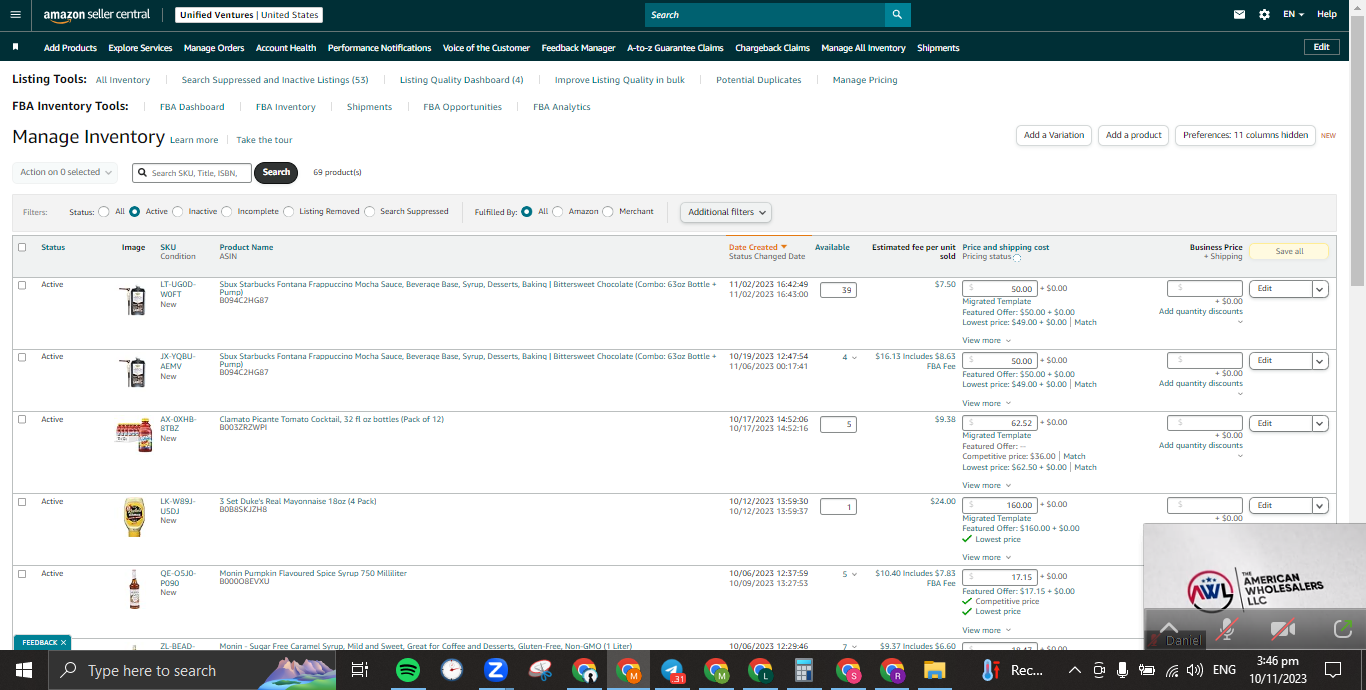This screenshot has width=1366, height=690.
Task: Open the Help link in header
Action: 1327,14
